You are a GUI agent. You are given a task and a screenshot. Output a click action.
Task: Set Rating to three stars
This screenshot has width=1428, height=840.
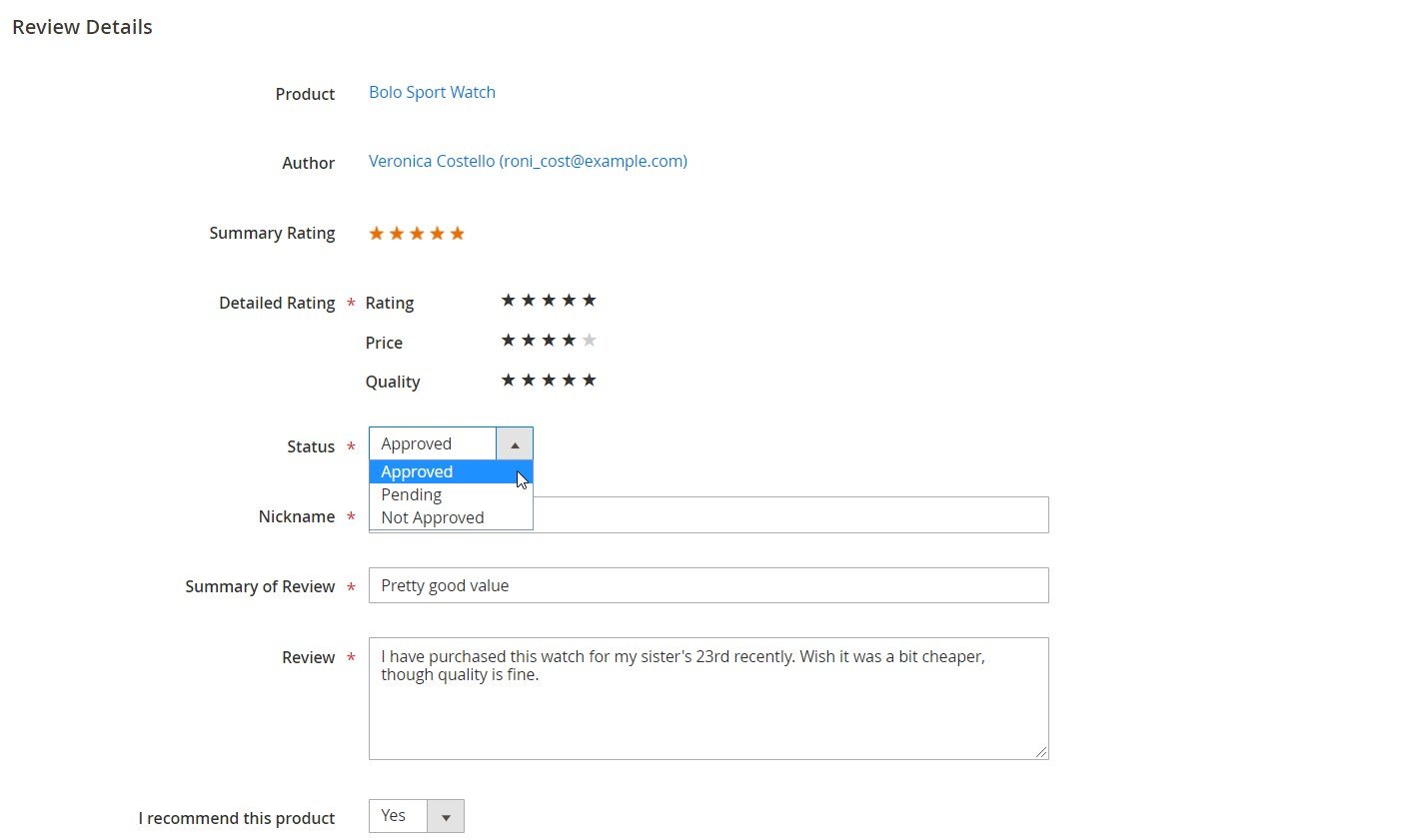[549, 300]
